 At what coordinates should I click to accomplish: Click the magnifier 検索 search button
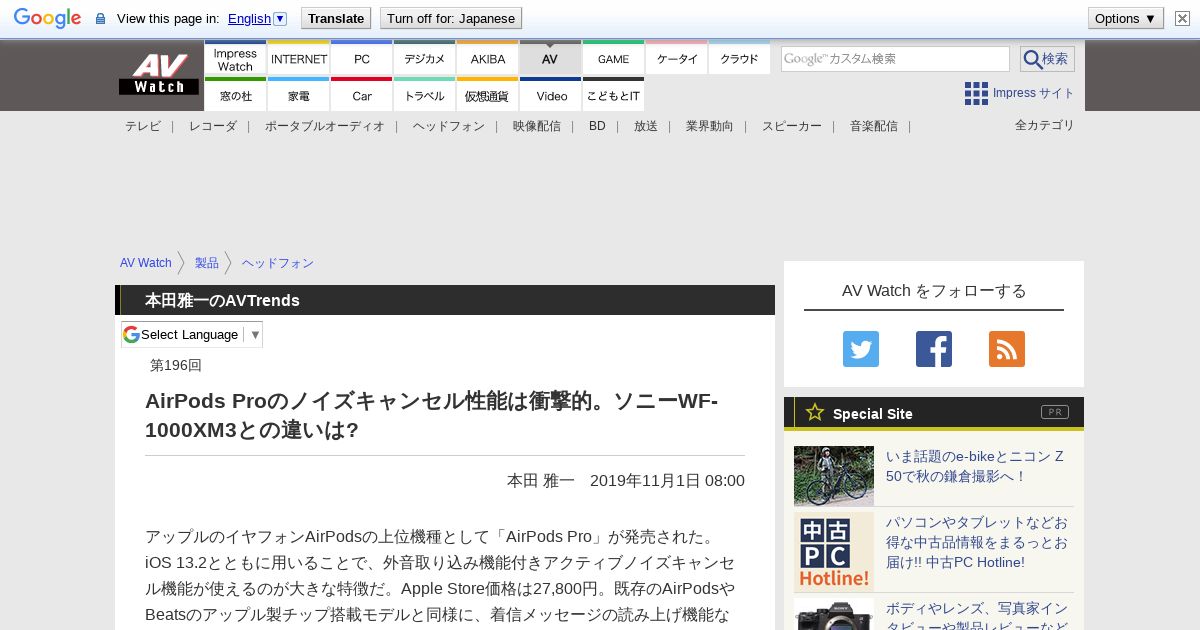(1047, 59)
